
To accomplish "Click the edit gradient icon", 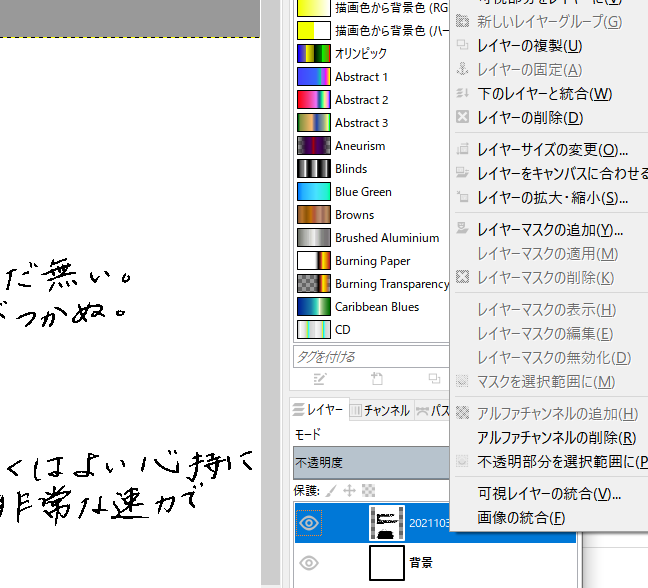I will pyautogui.click(x=320, y=379).
